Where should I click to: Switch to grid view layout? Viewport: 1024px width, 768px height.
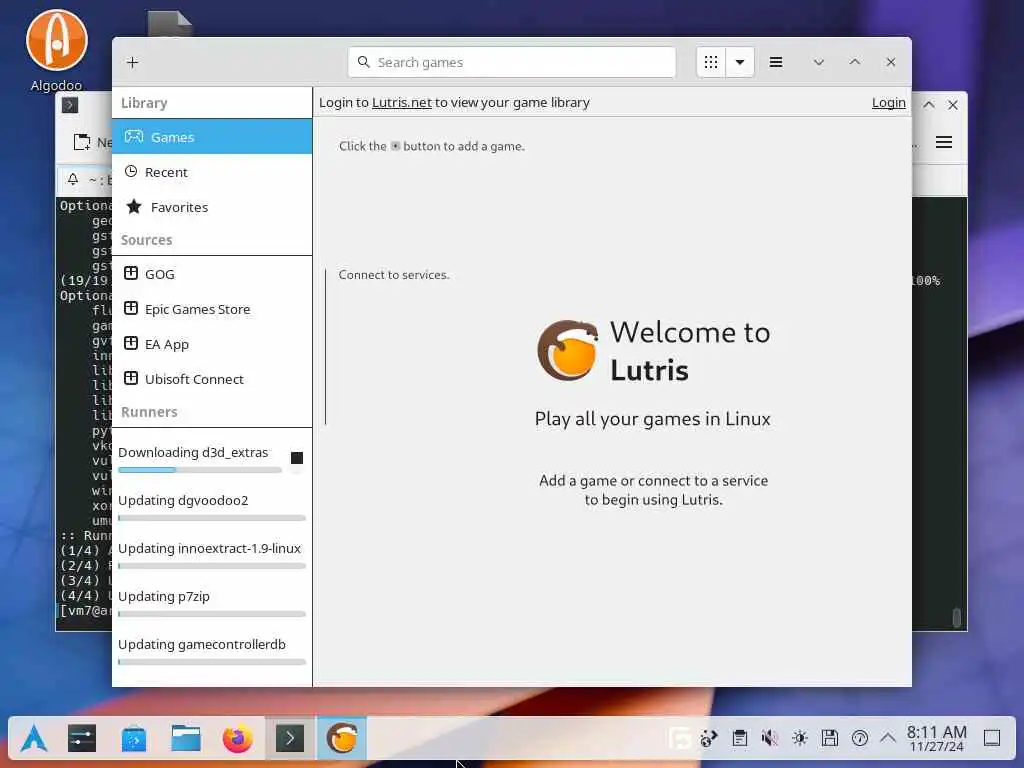(711, 62)
